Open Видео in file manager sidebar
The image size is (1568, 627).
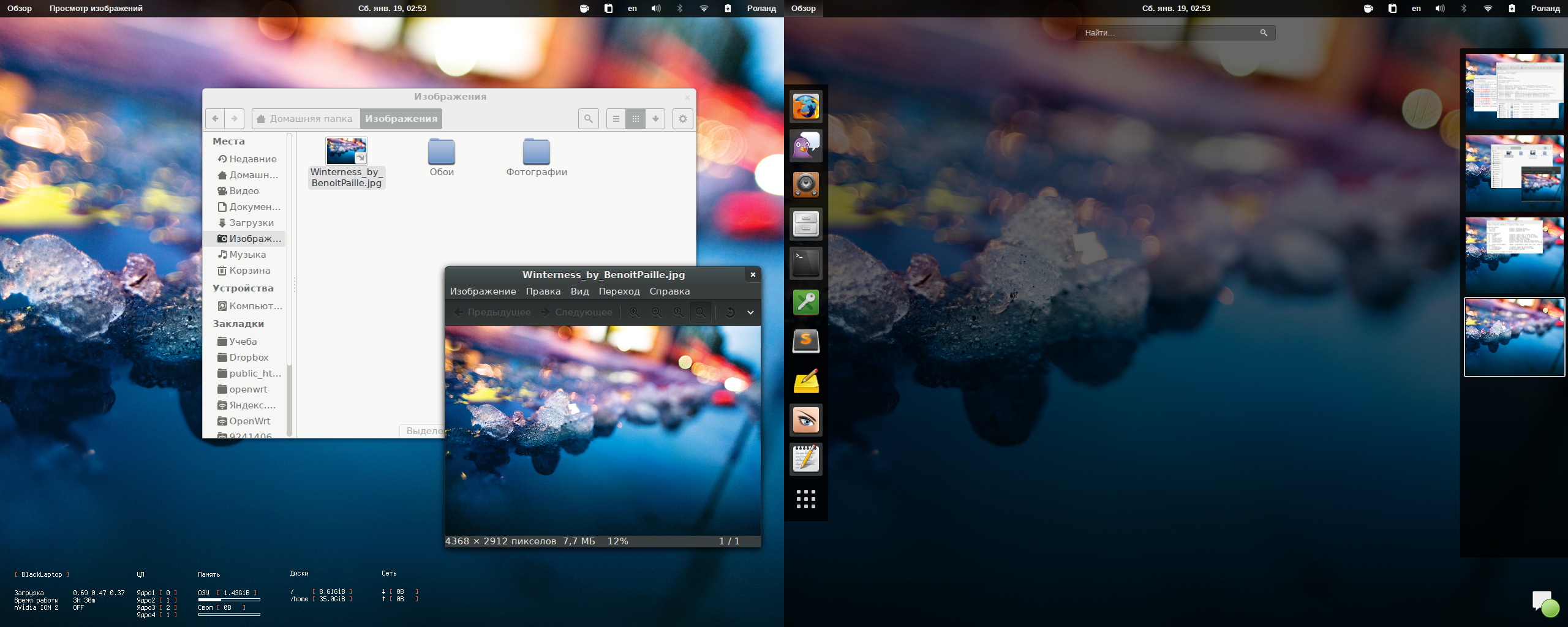click(238, 191)
